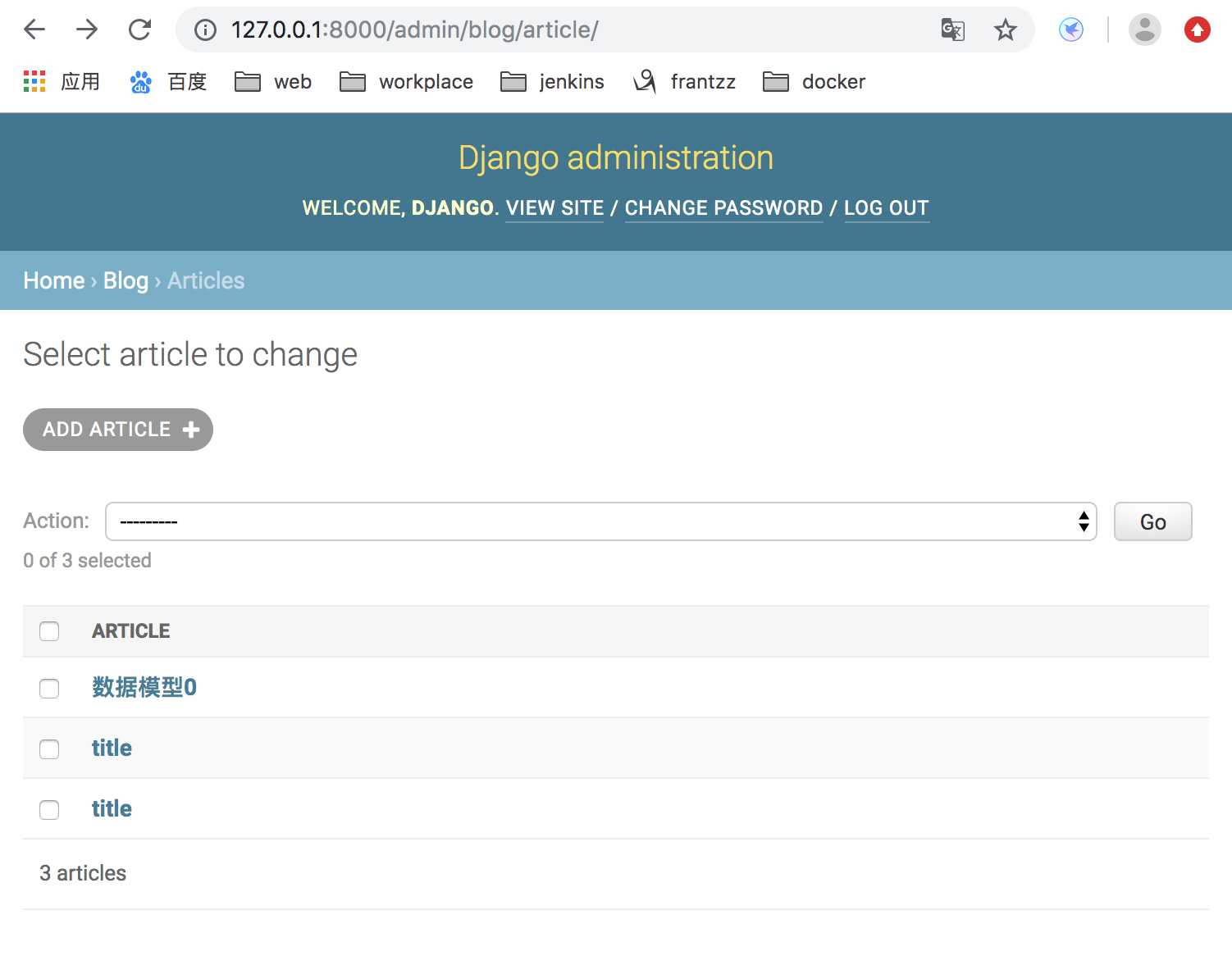Bookmark this page with the star

(x=1005, y=30)
